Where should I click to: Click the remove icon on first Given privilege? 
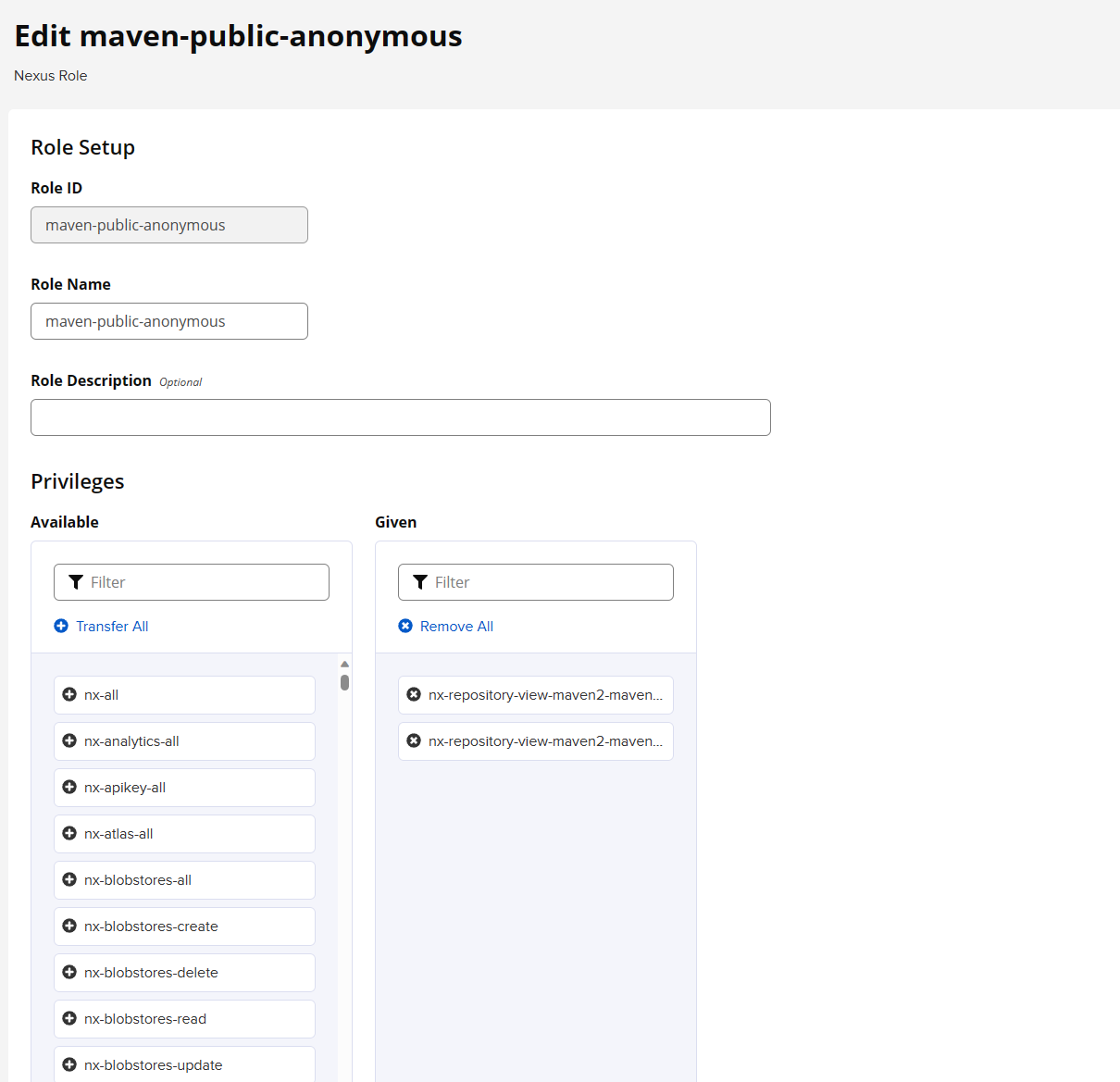(414, 694)
